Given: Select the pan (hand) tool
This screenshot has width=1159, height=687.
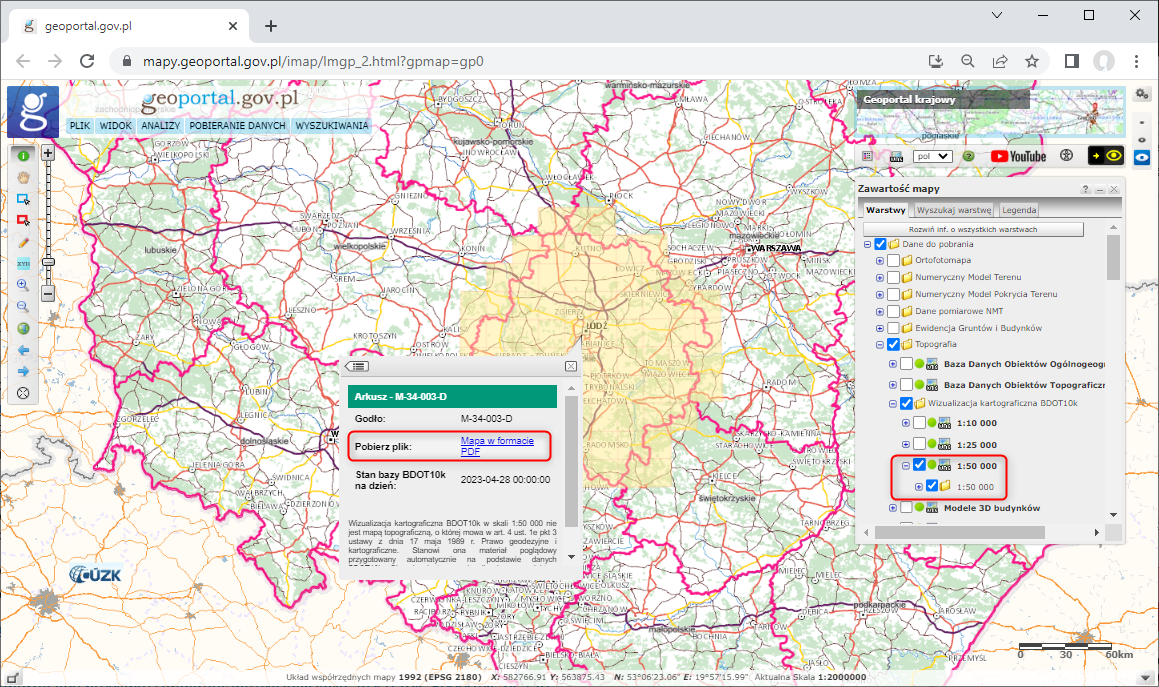Looking at the screenshot, I should pos(21,175).
